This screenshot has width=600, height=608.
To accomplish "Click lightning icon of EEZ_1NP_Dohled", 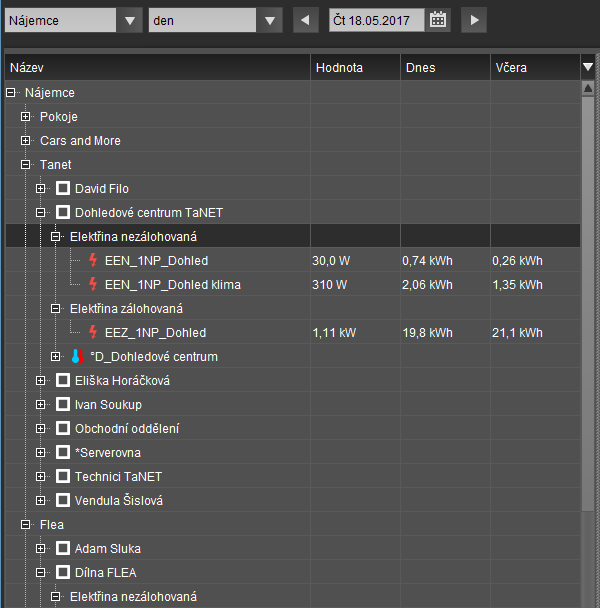I will 94,333.
